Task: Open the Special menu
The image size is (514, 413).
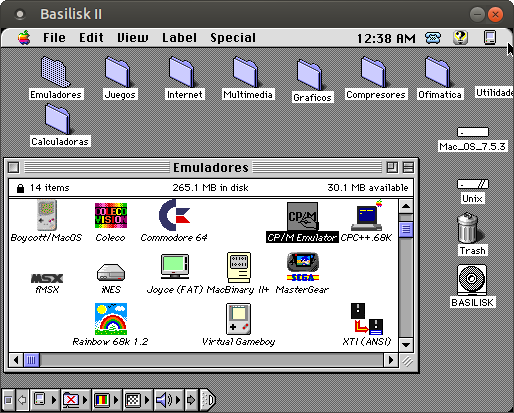Action: pyautogui.click(x=233, y=38)
